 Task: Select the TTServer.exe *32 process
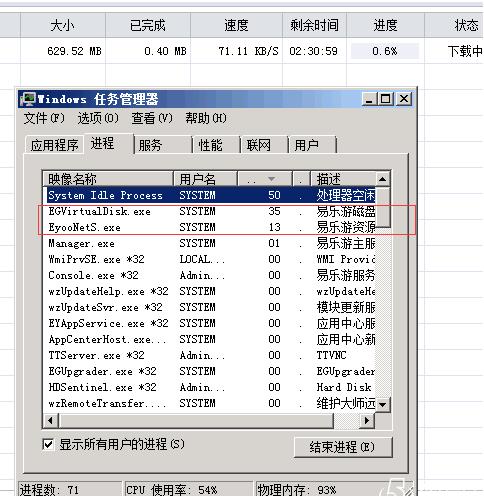click(210, 355)
